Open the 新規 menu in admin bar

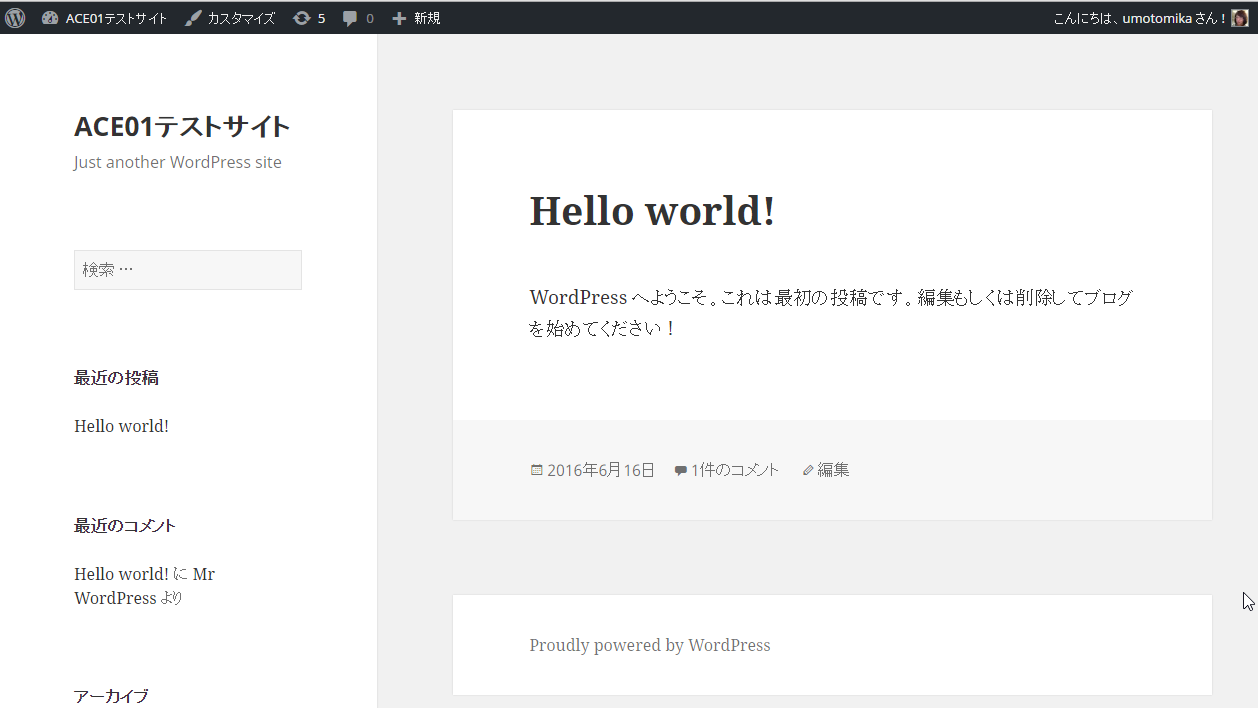tap(427, 18)
